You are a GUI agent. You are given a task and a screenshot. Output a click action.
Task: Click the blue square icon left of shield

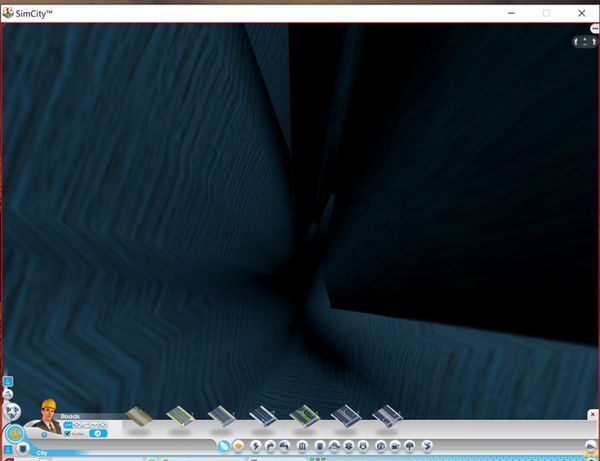pos(8,449)
